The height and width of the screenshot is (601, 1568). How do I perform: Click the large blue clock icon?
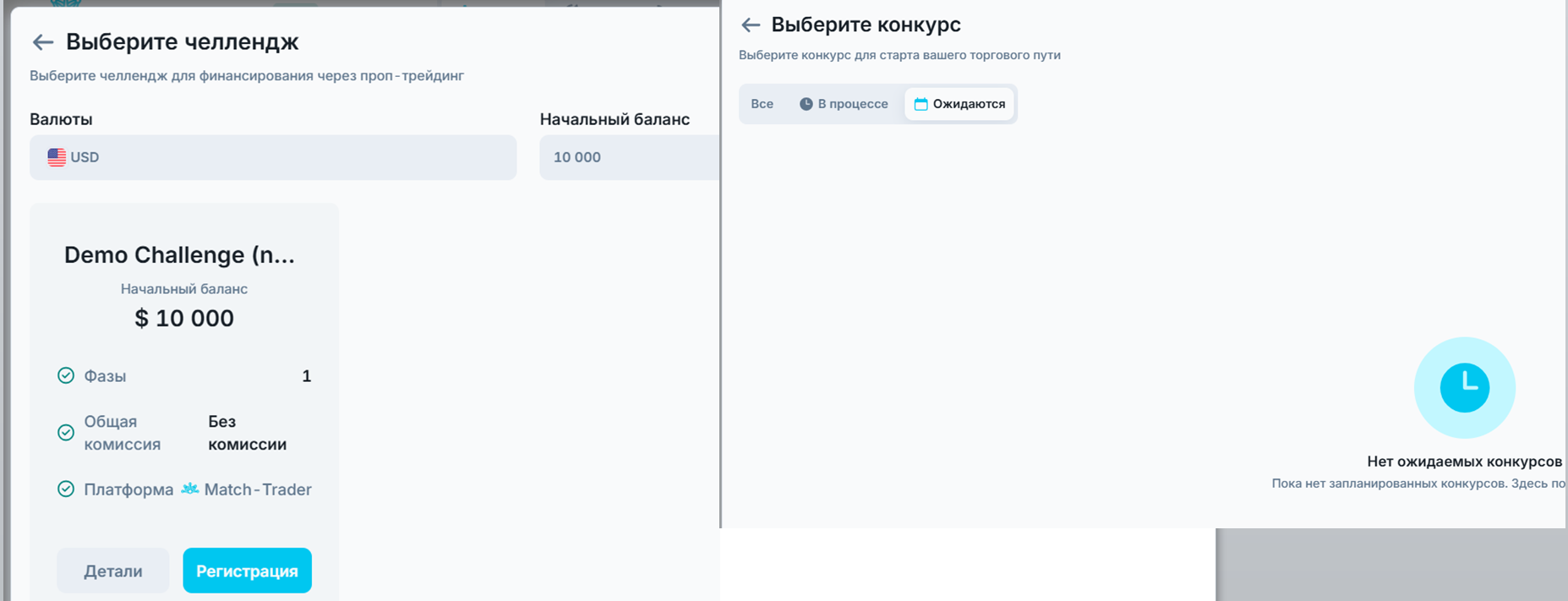click(1464, 388)
